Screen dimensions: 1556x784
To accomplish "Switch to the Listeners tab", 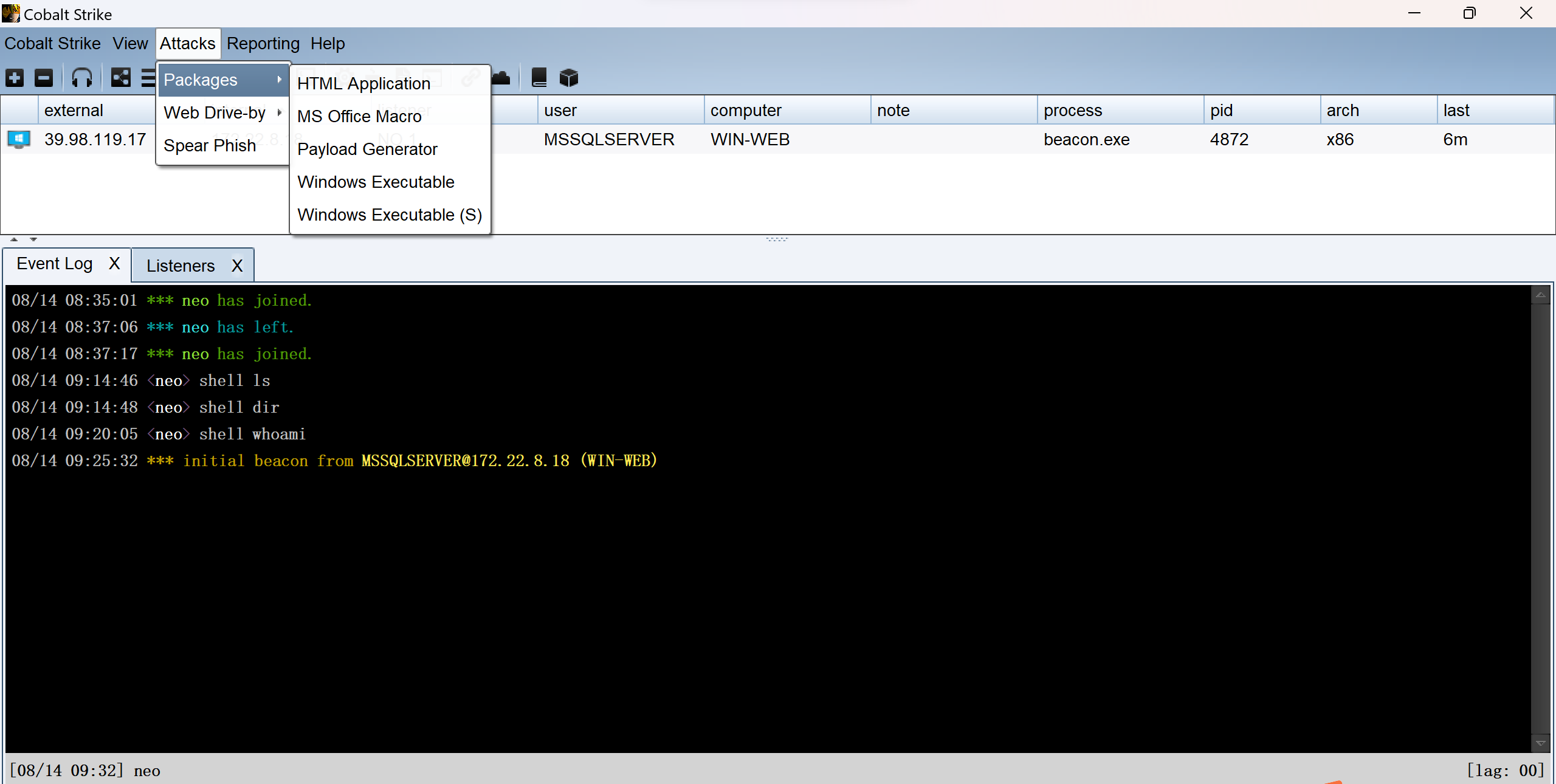I will point(181,266).
